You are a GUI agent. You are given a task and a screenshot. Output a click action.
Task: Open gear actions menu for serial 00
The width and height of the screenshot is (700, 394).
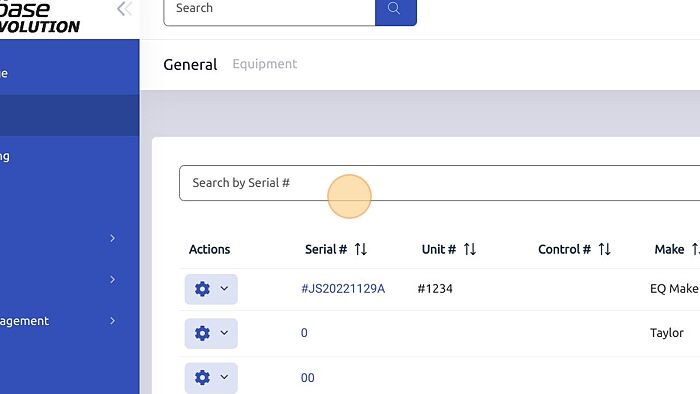click(x=211, y=378)
